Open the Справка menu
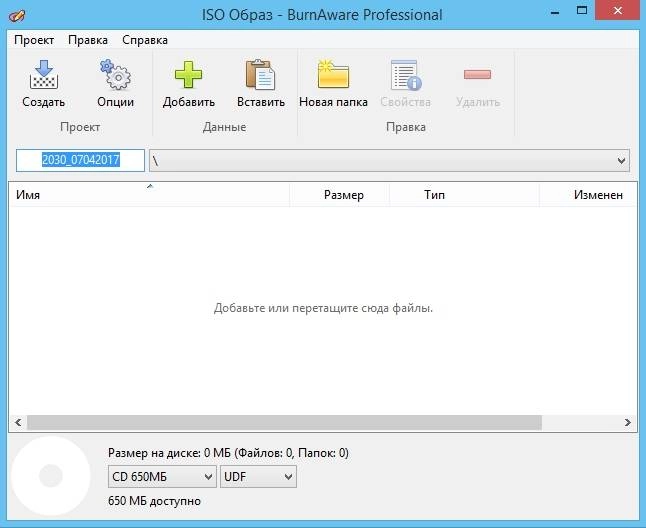The width and height of the screenshot is (646, 528). pyautogui.click(x=145, y=40)
